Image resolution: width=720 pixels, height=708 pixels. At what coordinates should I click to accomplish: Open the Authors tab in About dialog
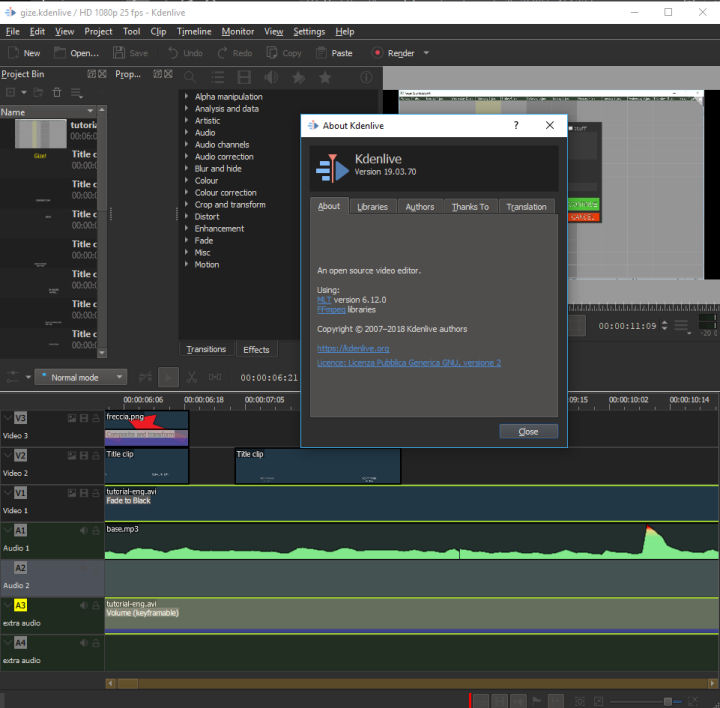point(420,207)
